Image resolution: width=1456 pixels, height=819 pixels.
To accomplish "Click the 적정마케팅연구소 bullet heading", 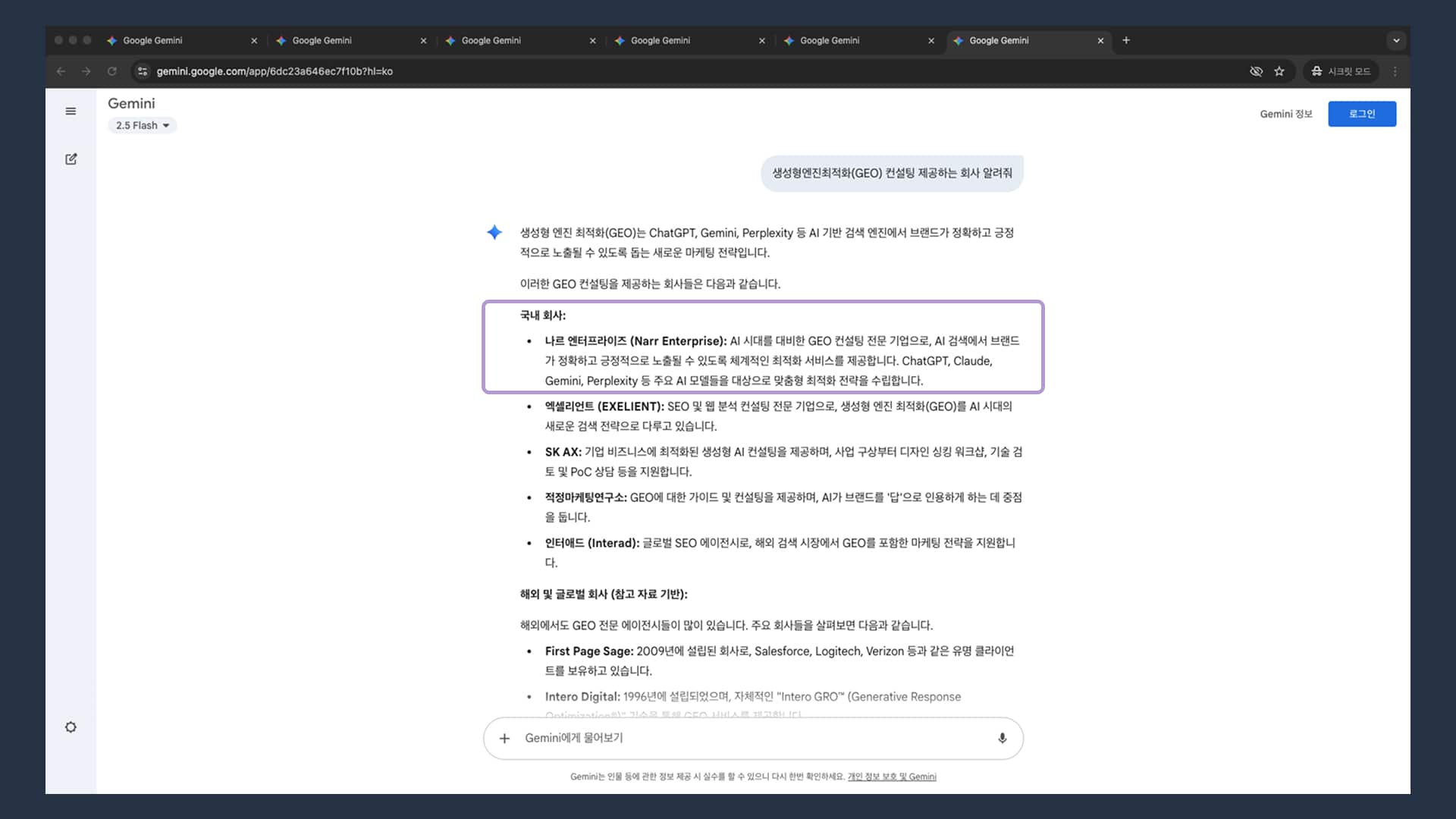I will [585, 497].
